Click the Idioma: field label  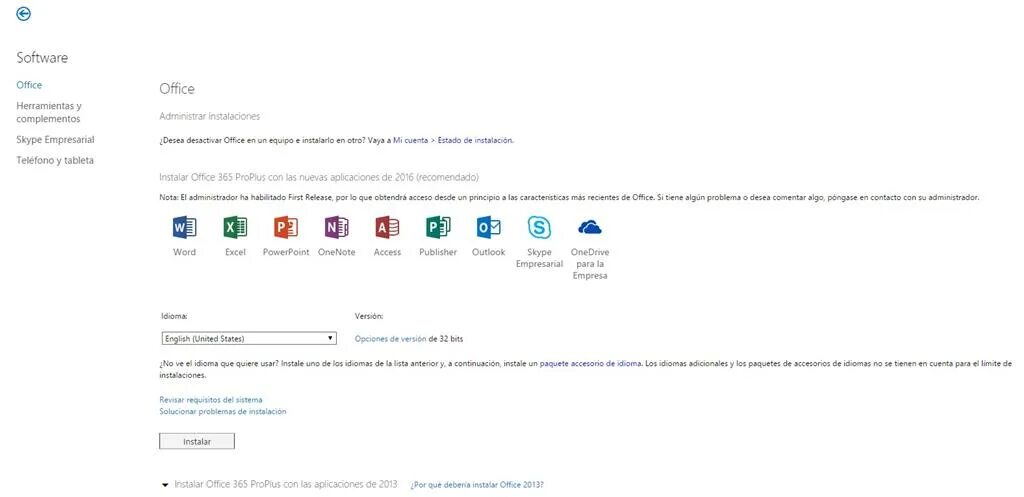point(174,316)
